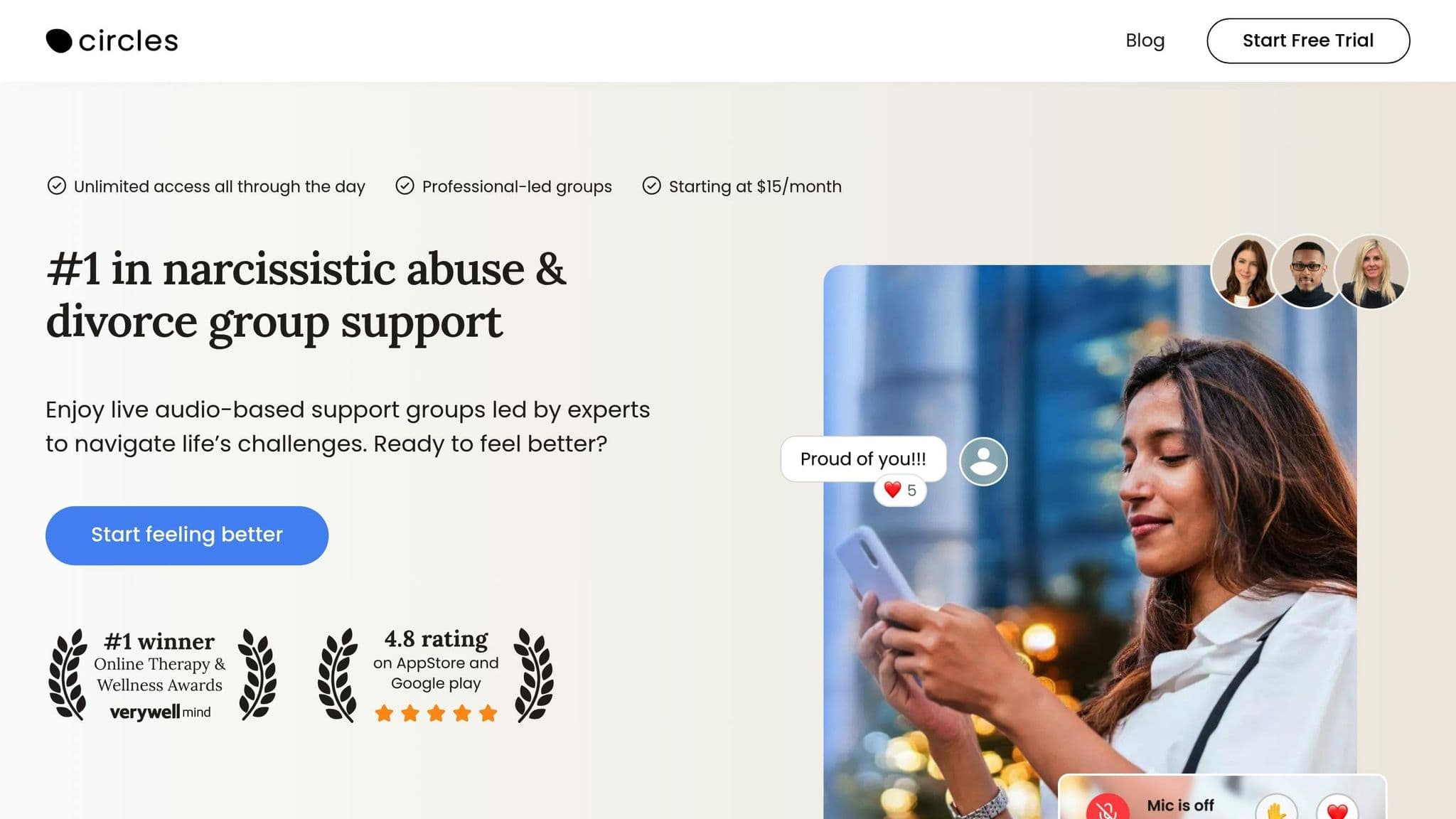The width and height of the screenshot is (1456, 819).
Task: Click the muted microphone icon
Action: (x=1107, y=808)
